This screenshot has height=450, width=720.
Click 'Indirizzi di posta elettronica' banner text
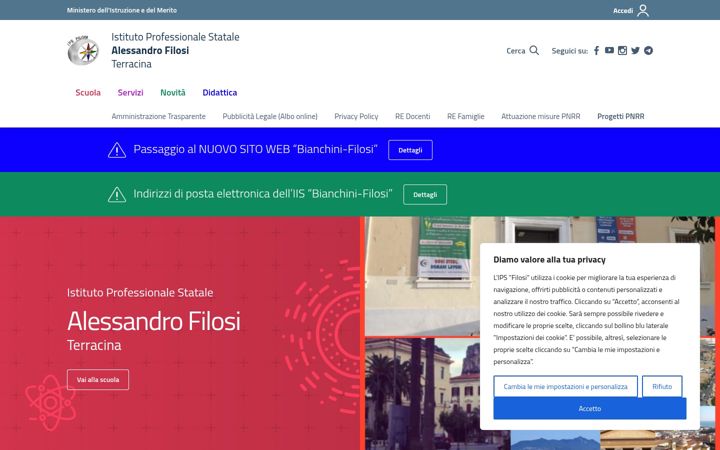pyautogui.click(x=263, y=194)
